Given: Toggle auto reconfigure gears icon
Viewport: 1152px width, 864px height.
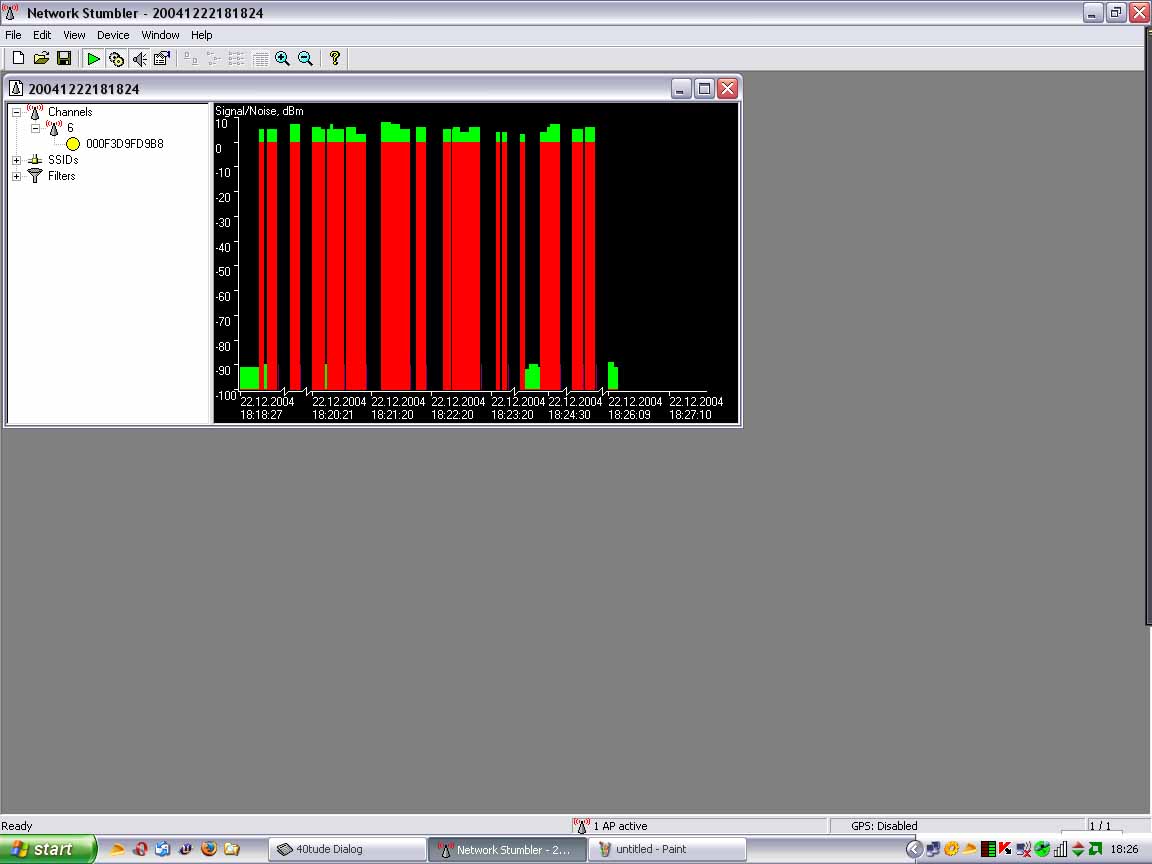Looking at the screenshot, I should point(116,59).
